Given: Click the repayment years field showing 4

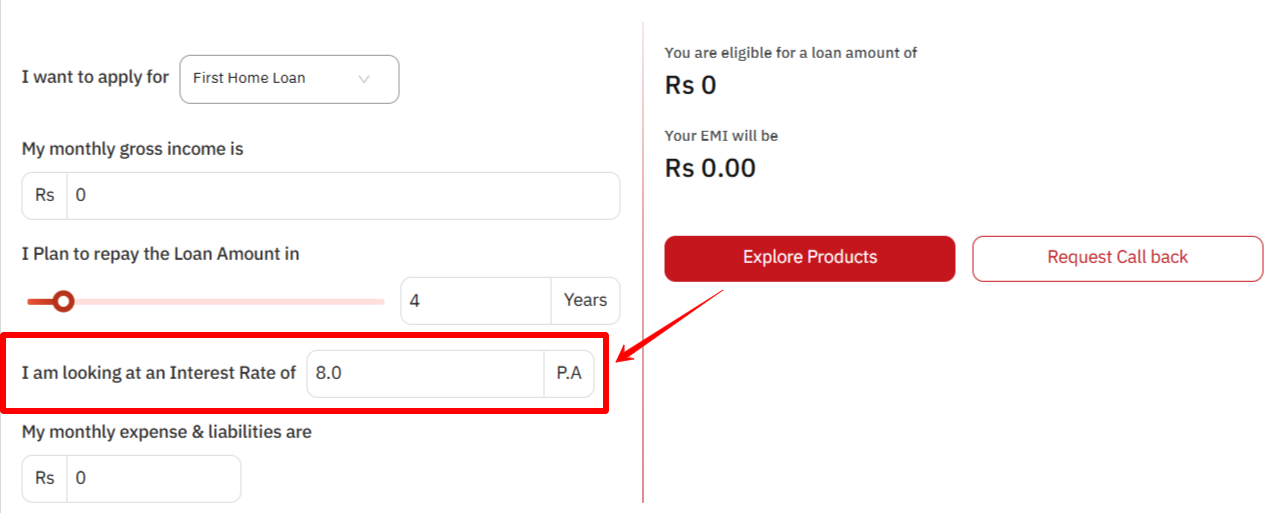Looking at the screenshot, I should click(x=475, y=301).
